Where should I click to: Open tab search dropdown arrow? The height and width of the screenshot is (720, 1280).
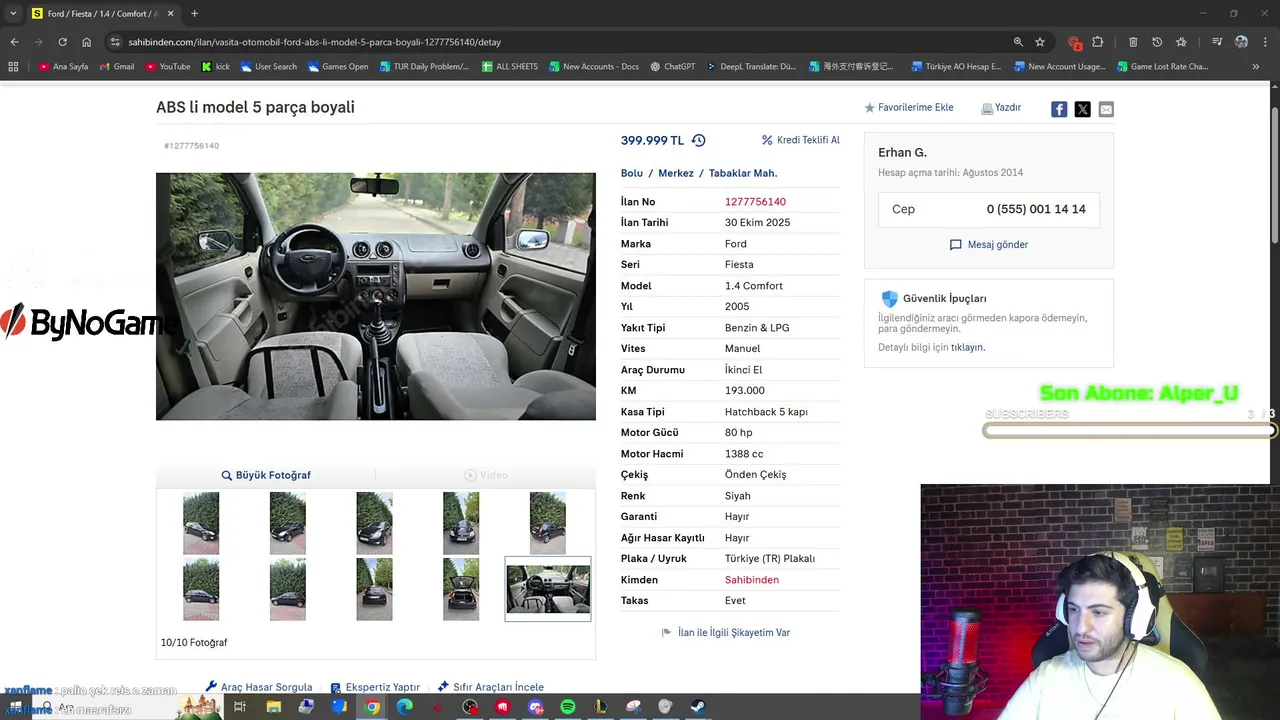click(x=13, y=14)
